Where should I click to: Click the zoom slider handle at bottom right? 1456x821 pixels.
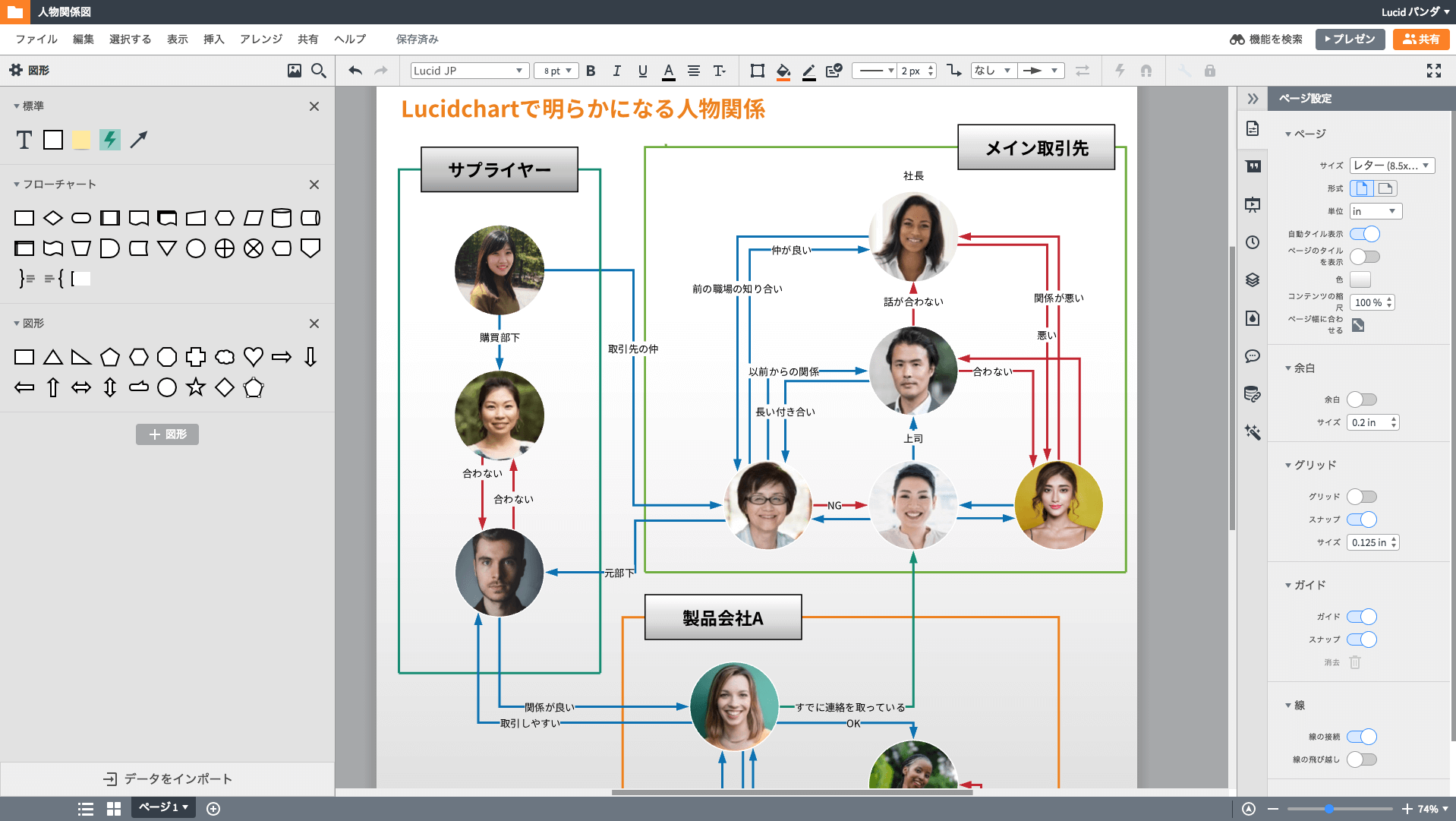1329,809
